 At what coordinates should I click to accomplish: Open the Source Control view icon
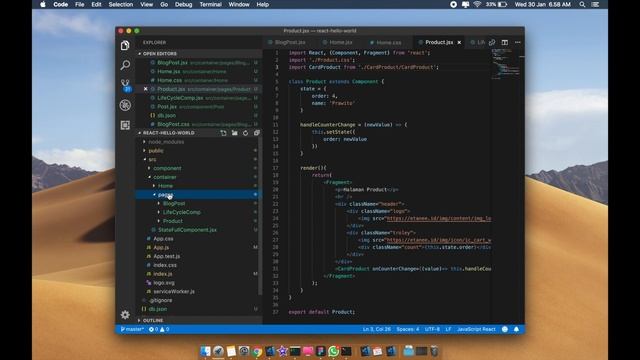click(126, 85)
